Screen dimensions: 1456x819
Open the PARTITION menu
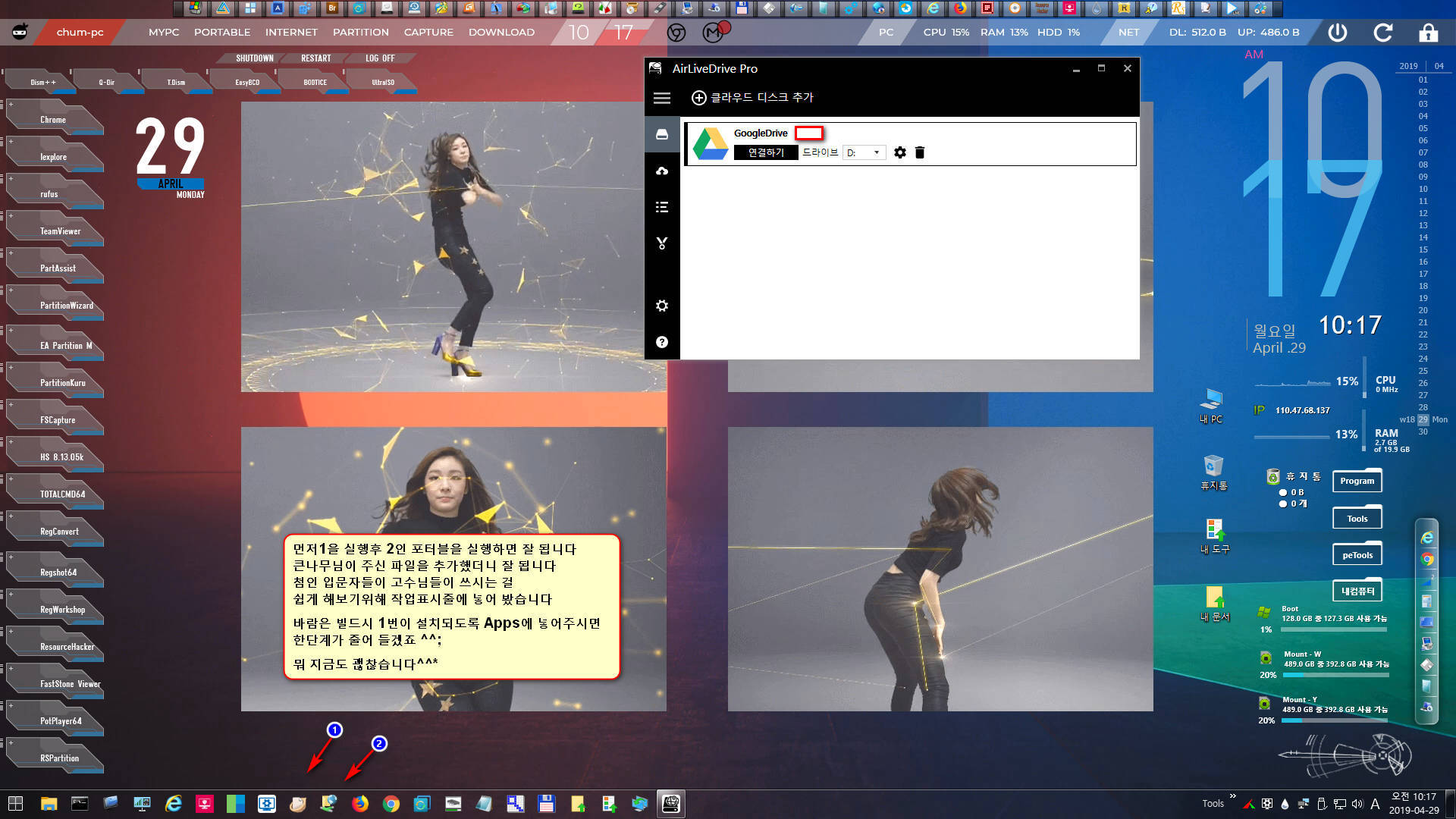click(361, 32)
